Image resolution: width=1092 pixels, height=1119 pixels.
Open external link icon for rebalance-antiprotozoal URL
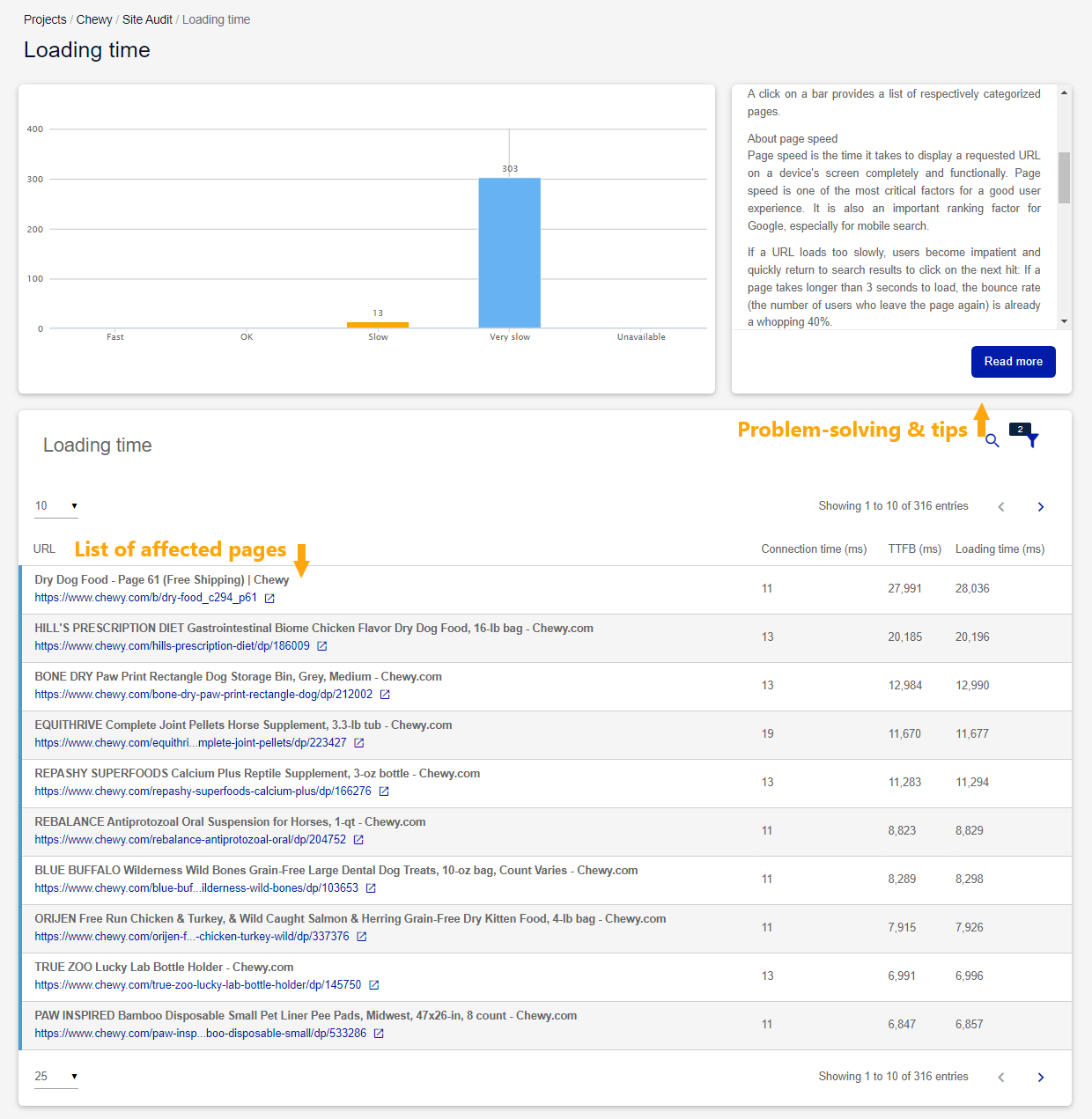coord(358,840)
